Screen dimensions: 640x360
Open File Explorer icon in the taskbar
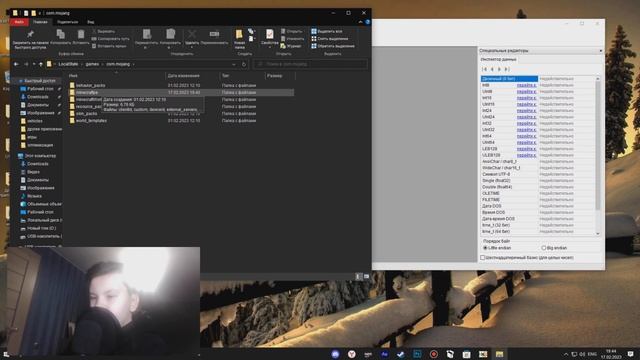click(499, 354)
